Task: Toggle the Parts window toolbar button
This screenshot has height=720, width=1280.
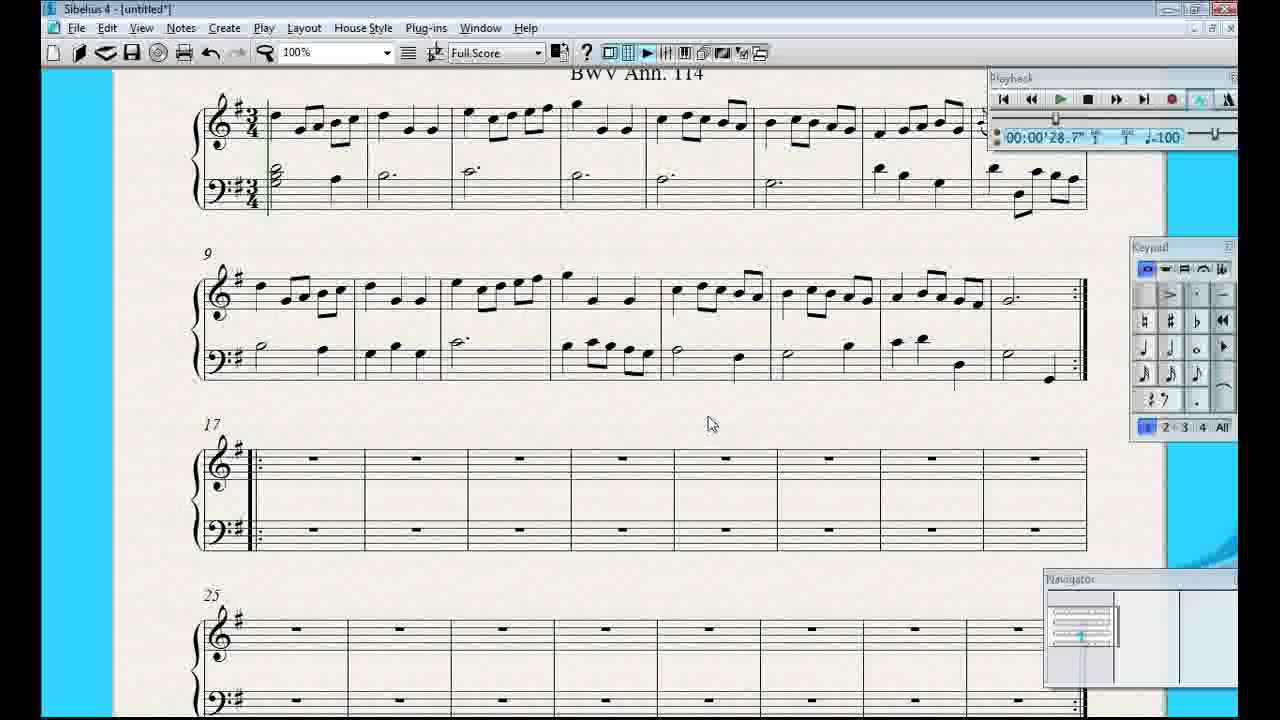Action: tap(704, 53)
